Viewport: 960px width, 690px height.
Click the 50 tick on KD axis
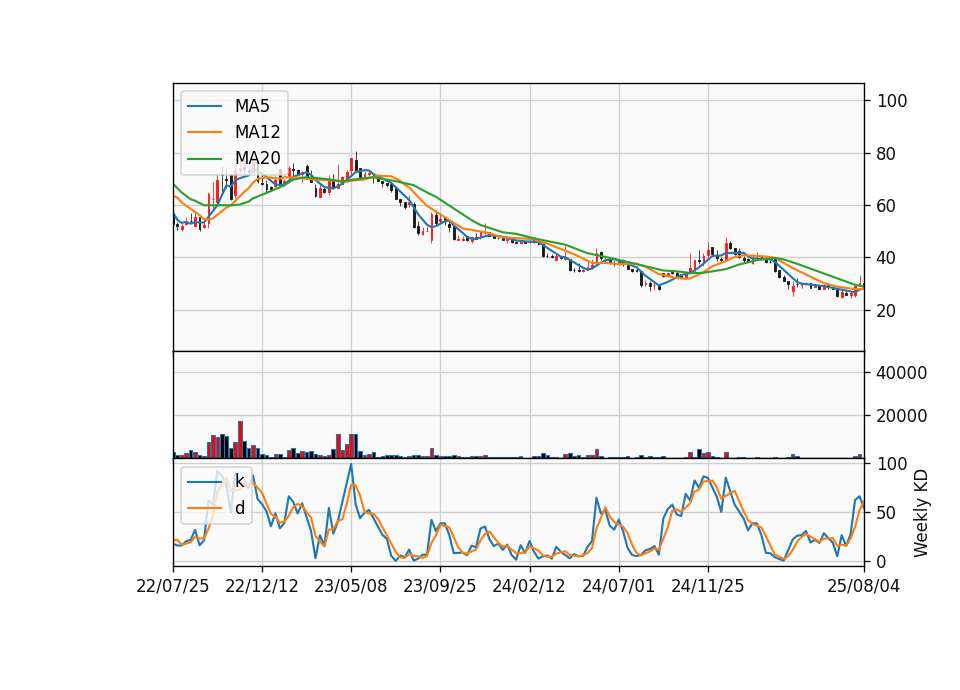coord(887,512)
